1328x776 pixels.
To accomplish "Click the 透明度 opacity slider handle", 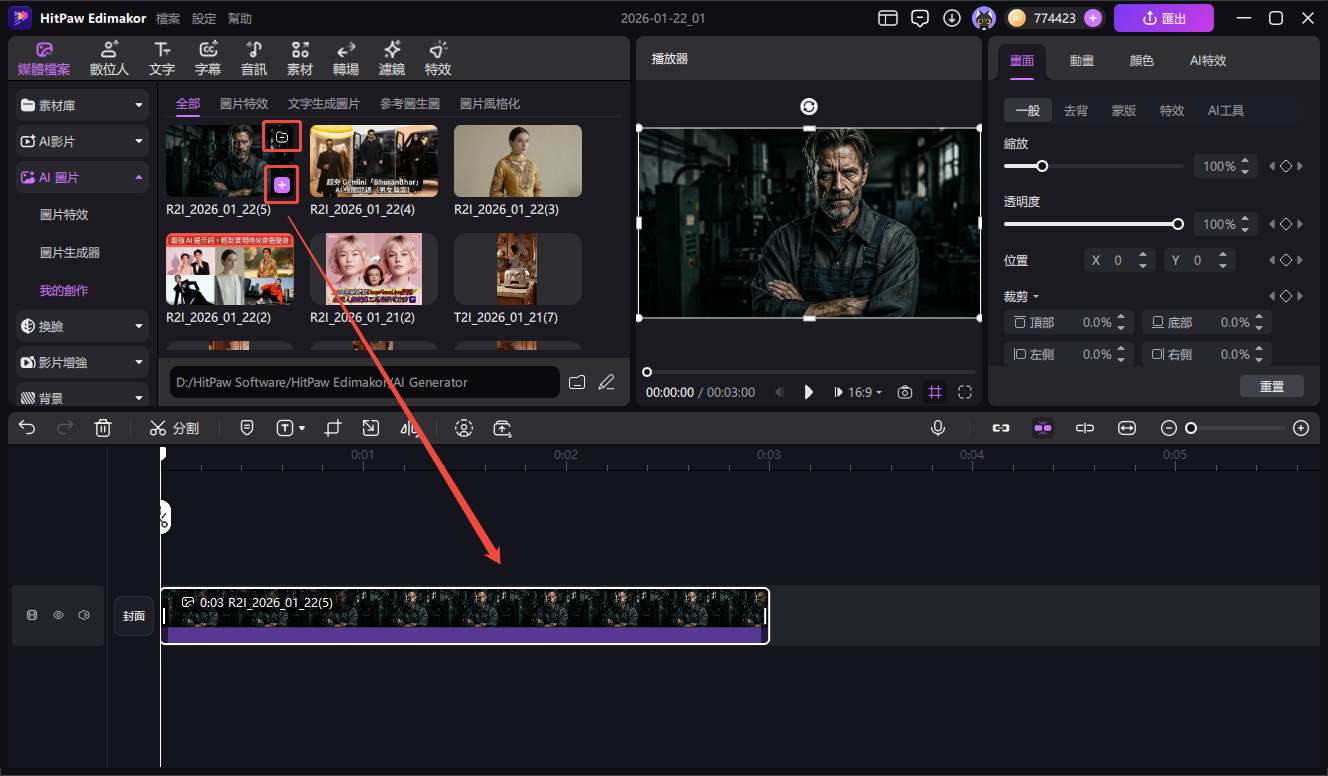I will tap(1178, 224).
